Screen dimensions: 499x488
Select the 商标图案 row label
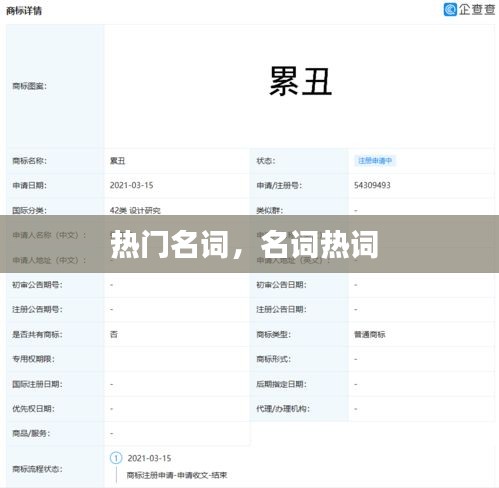[29, 86]
